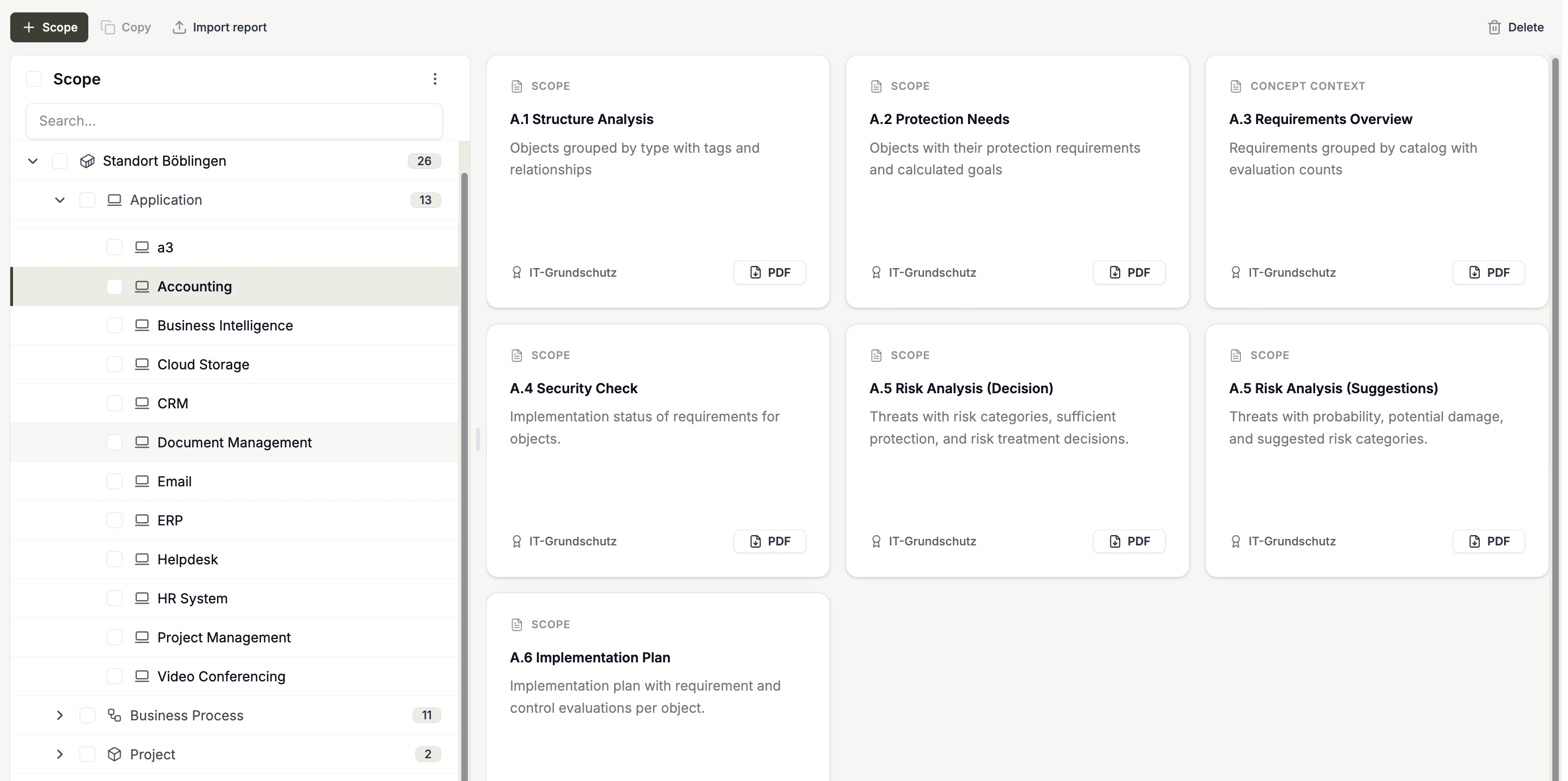
Task: Check the Accounting checkbox
Action: pyautogui.click(x=114, y=287)
